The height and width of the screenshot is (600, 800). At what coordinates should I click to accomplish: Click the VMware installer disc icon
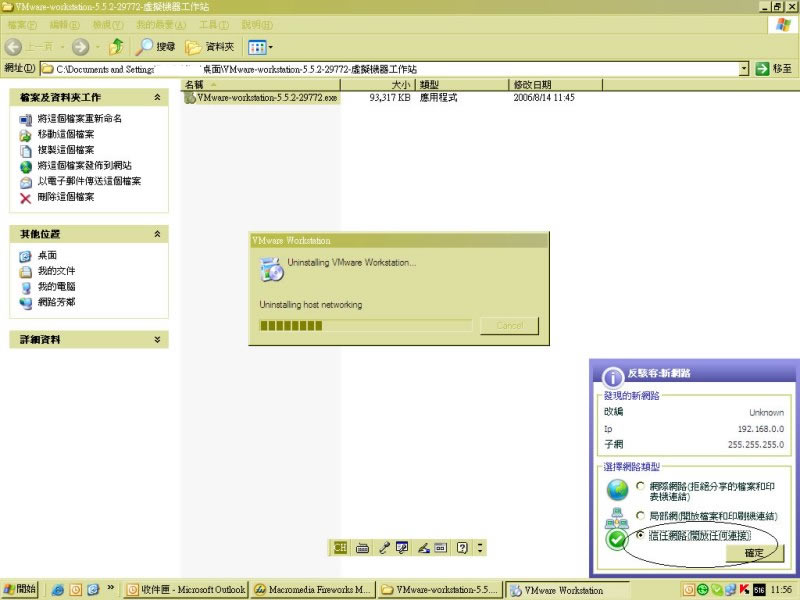point(271,269)
